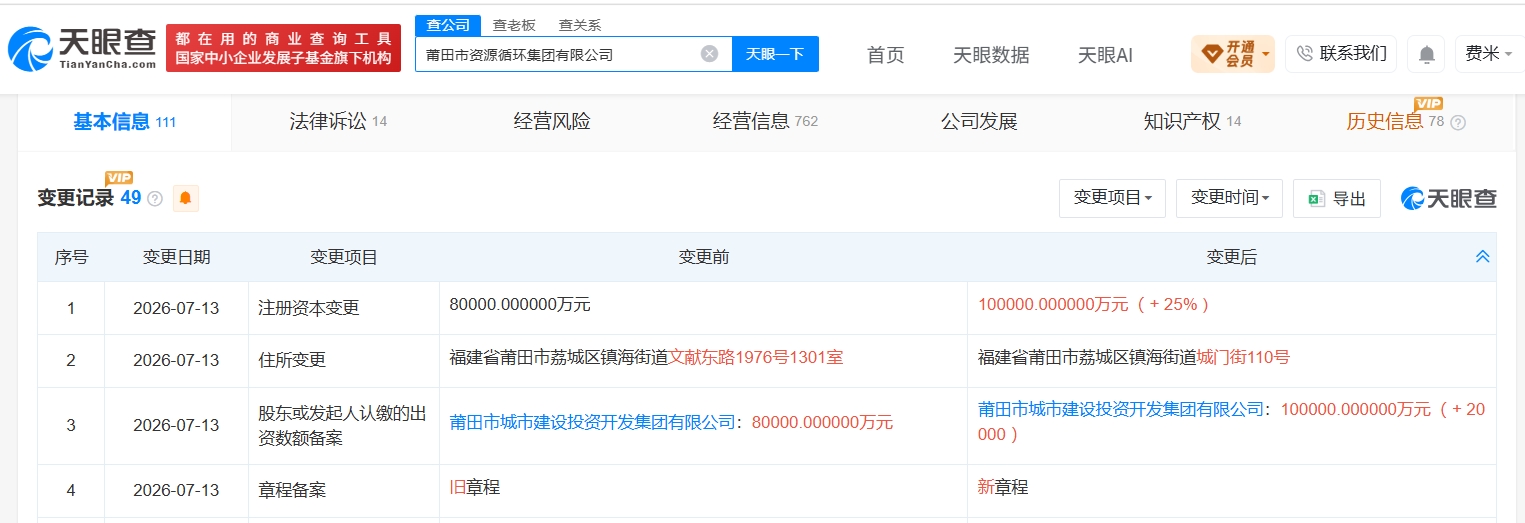The width and height of the screenshot is (1525, 523).
Task: Click the company name search input field
Action: (560, 54)
